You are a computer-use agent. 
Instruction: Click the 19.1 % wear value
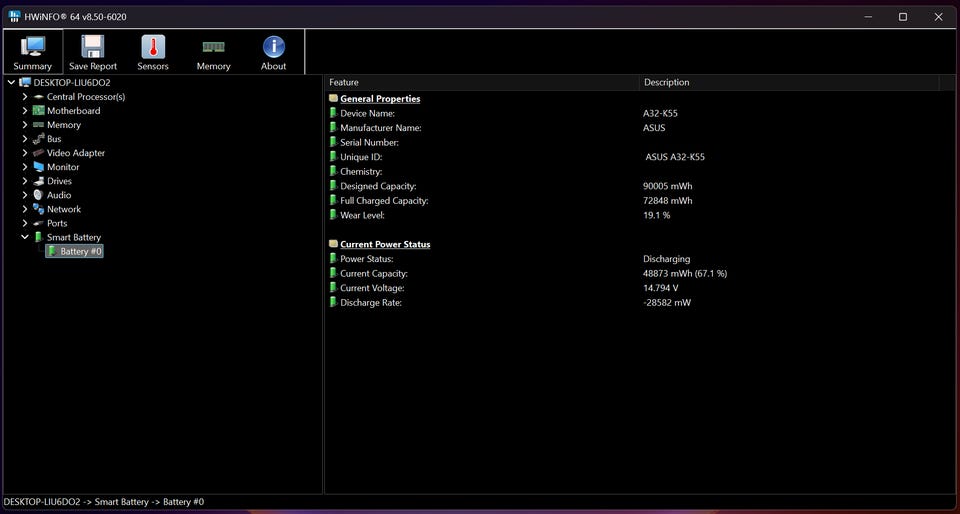point(656,215)
